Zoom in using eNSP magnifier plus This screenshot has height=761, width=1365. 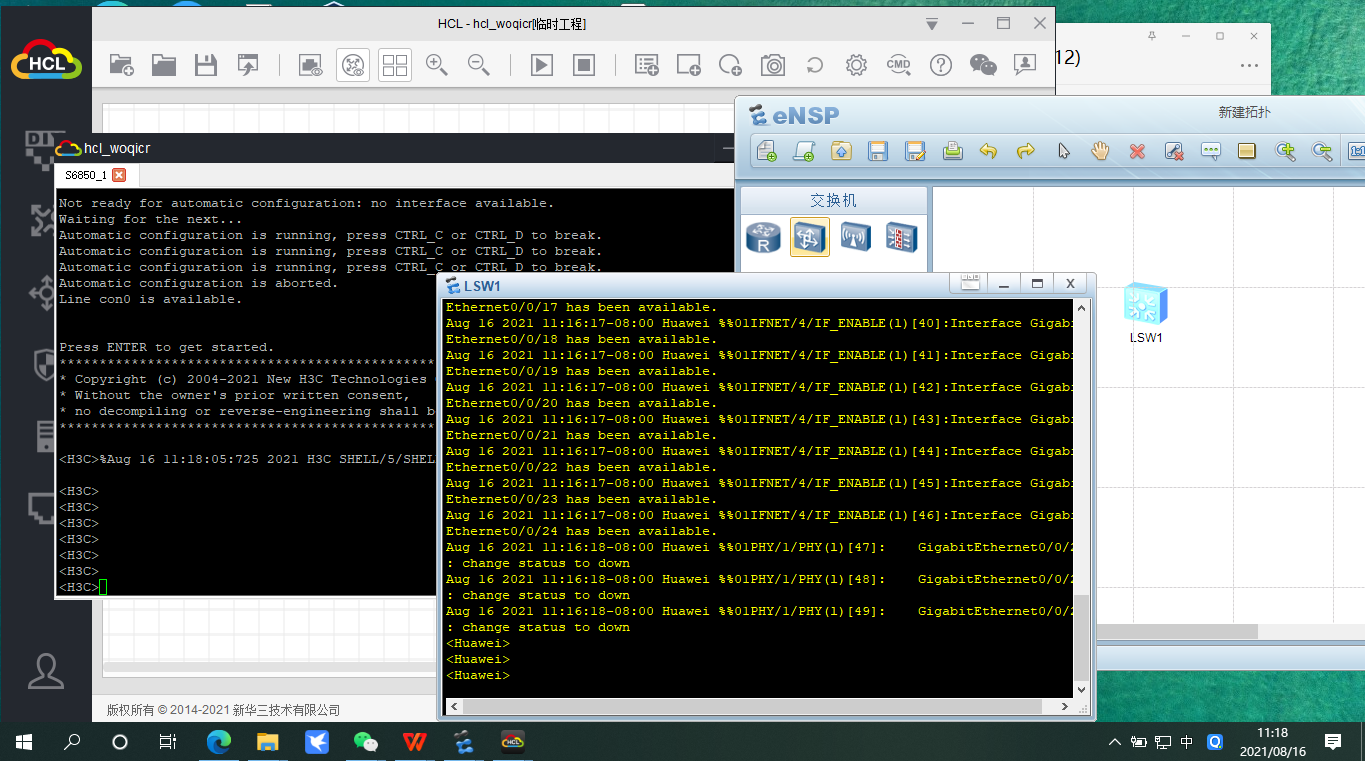tap(1286, 151)
